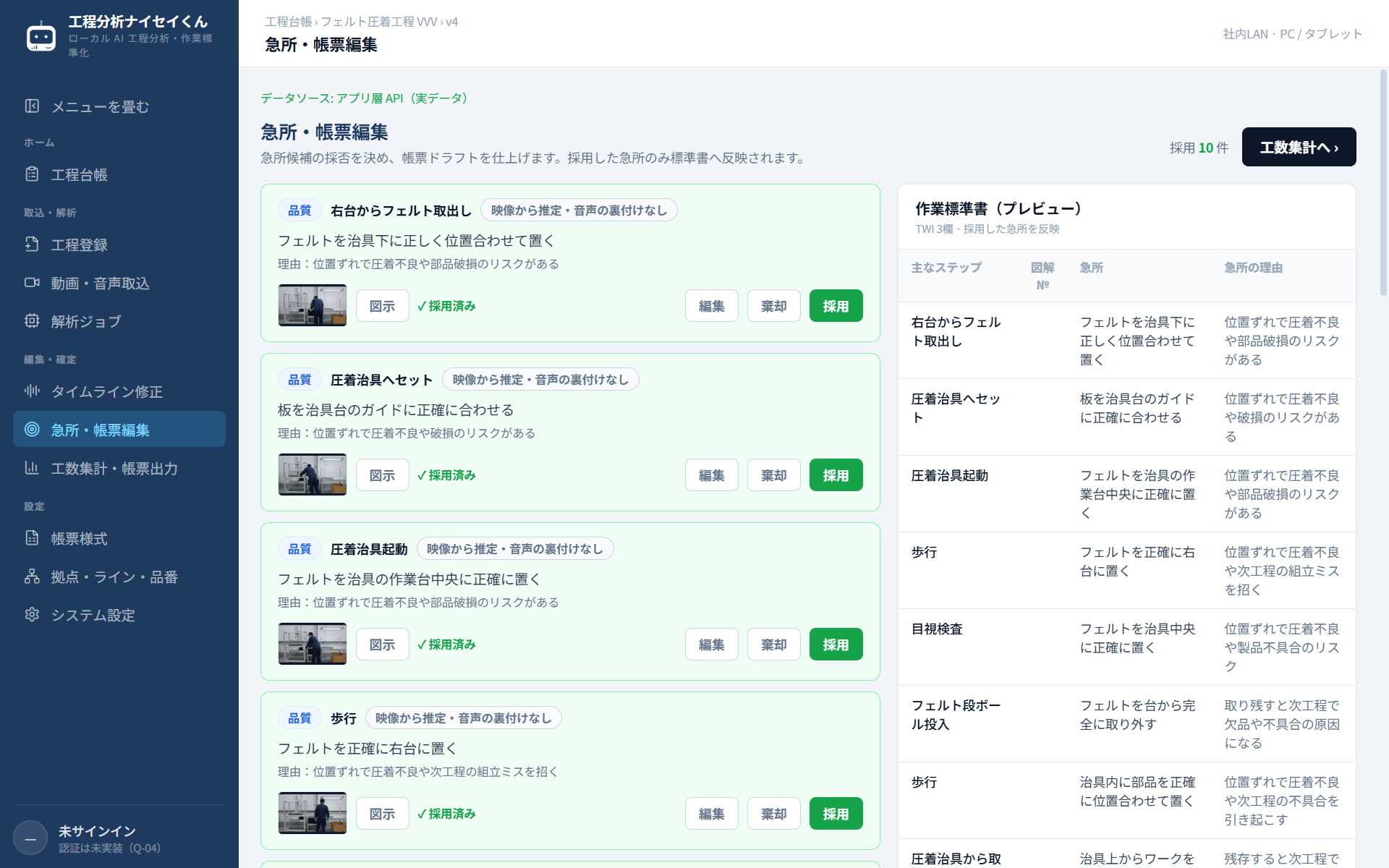Click 採用 on 右台からフェルト取出し card
The height and width of the screenshot is (868, 1389).
(836, 306)
